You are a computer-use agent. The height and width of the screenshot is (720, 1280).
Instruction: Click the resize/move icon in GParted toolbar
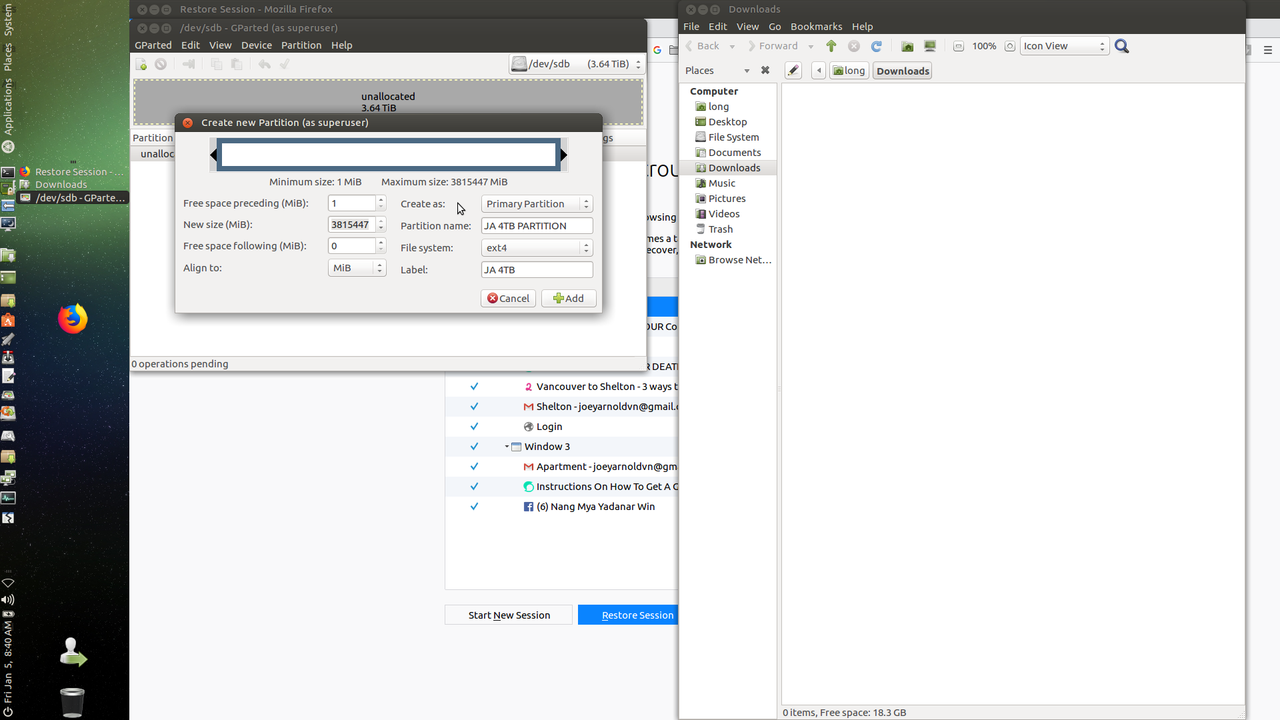point(188,64)
